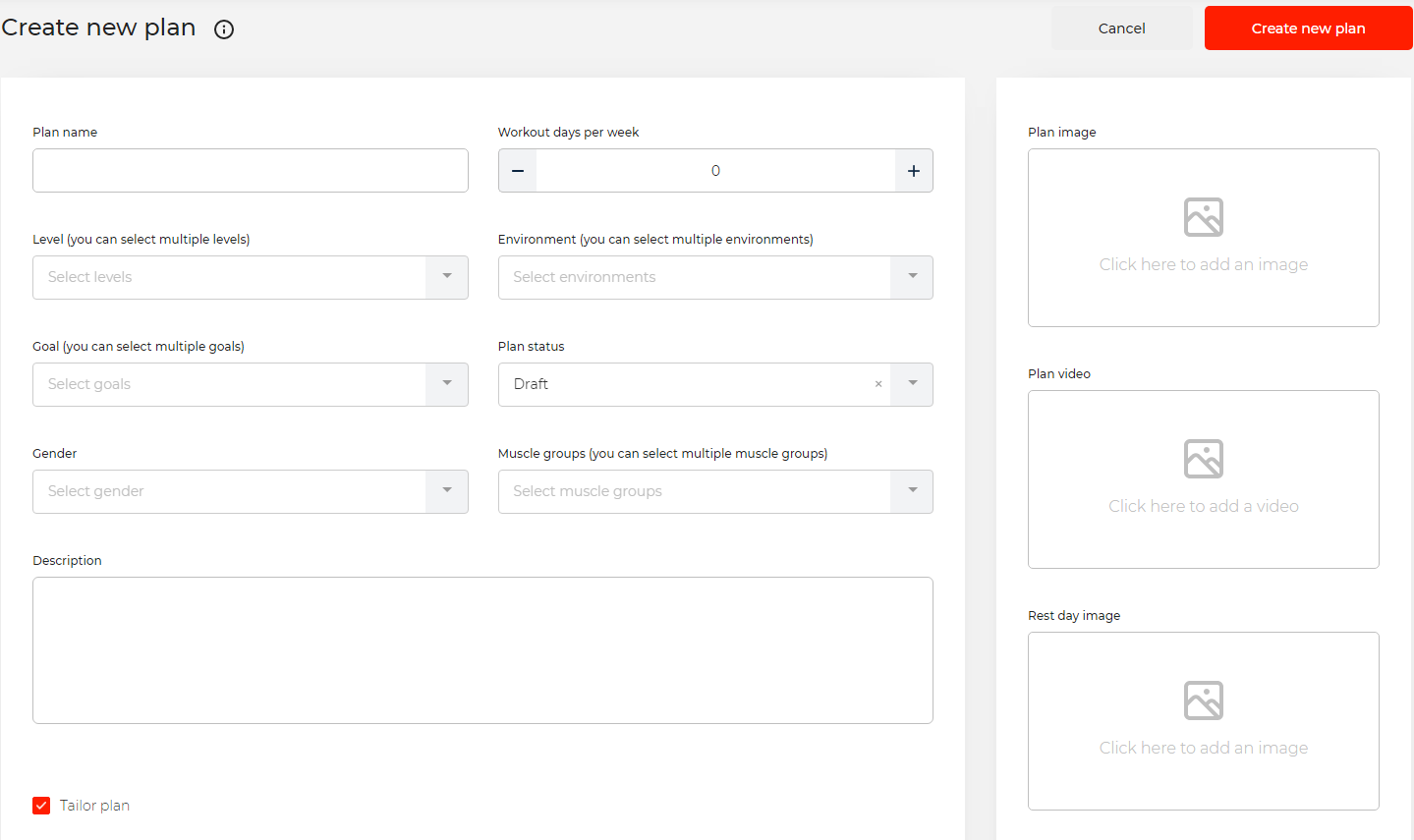
Task: Open the Select goals dropdown
Action: click(447, 384)
